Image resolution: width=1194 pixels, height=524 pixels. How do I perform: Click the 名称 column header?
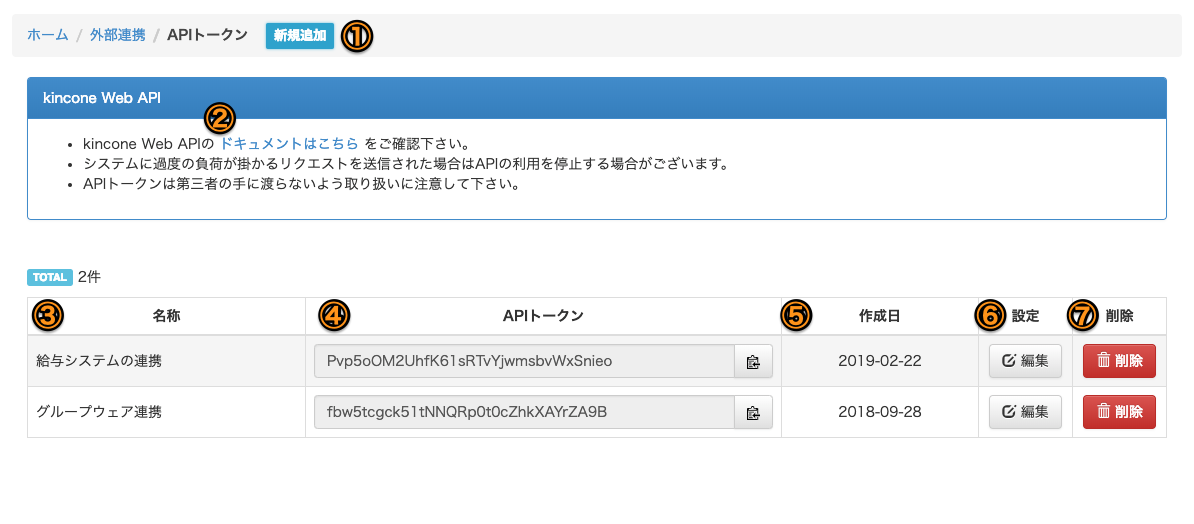pyautogui.click(x=166, y=316)
